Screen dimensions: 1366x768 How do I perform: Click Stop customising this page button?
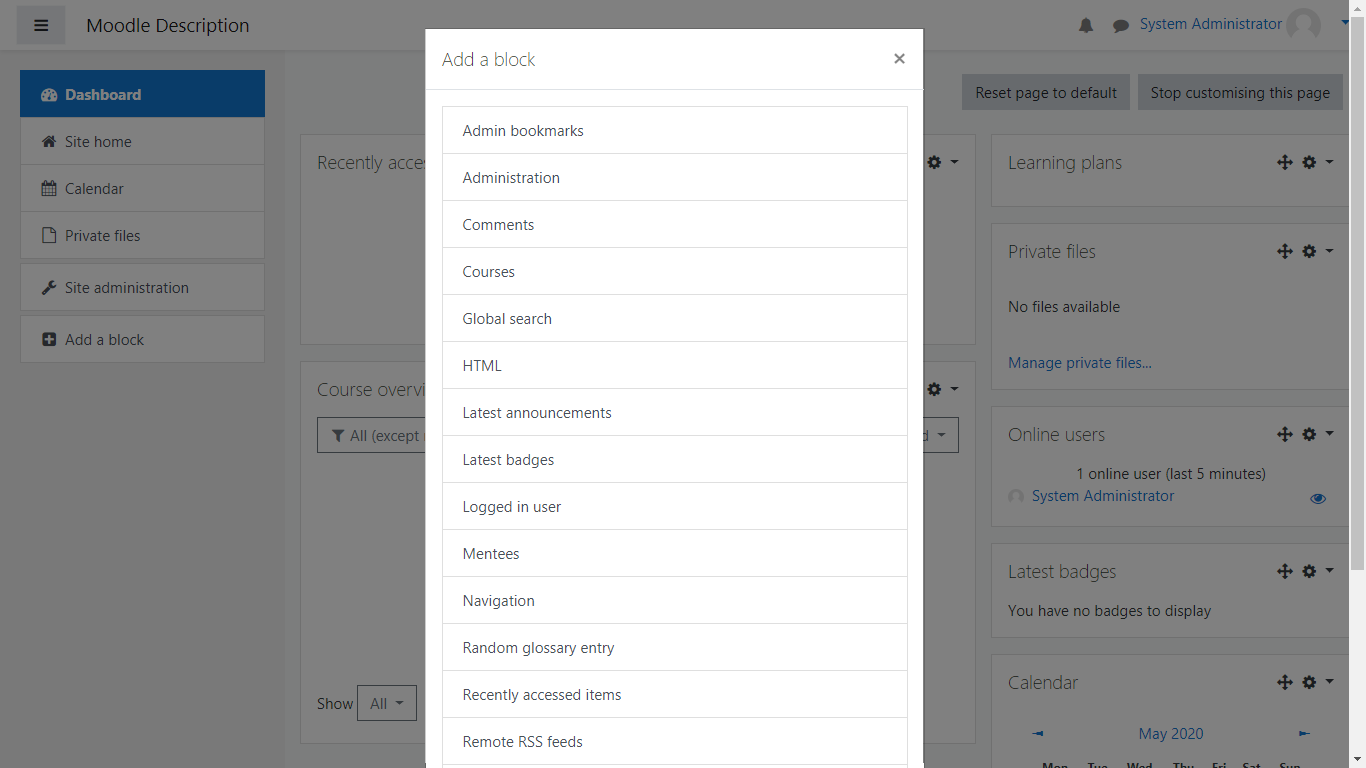coord(1240,93)
